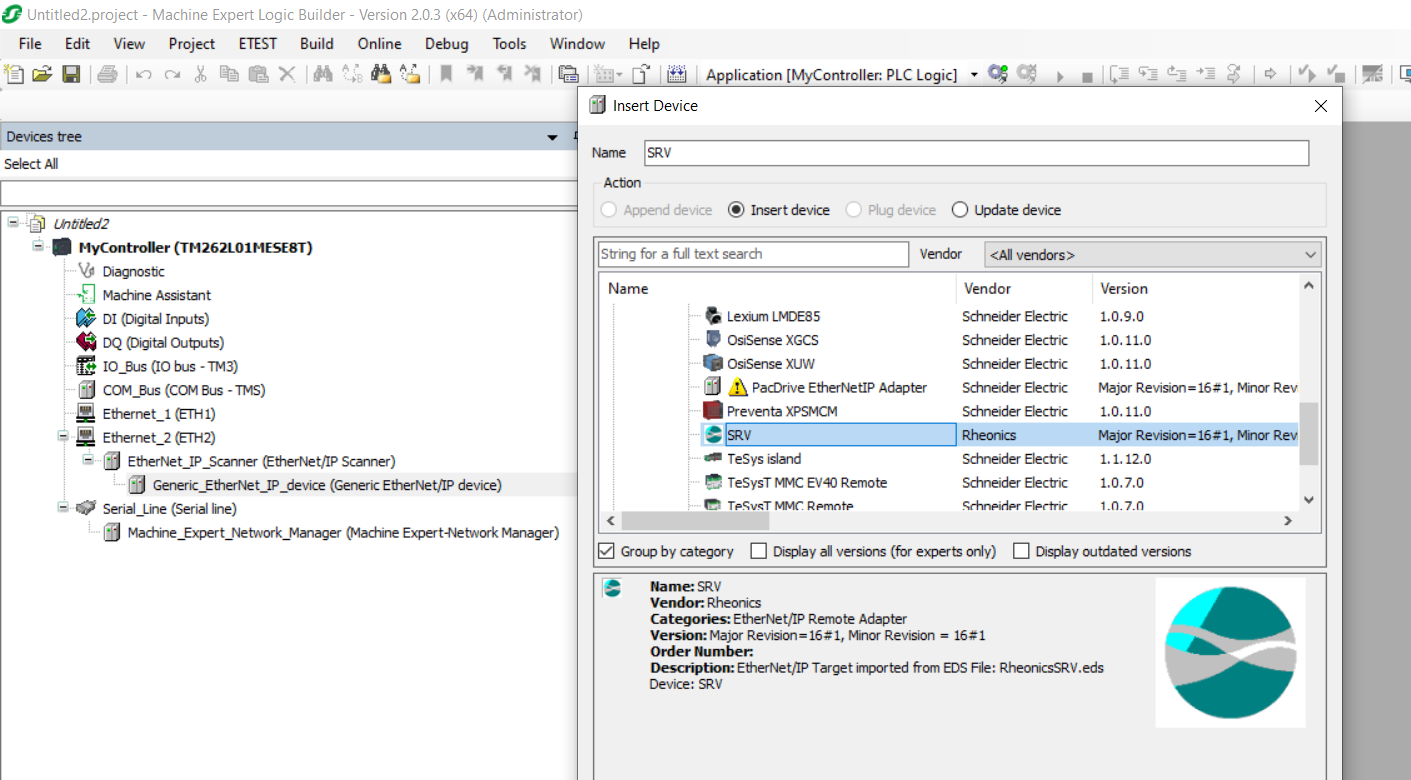Click the Print toolbar icon
This screenshot has width=1411, height=780.
coord(108,74)
